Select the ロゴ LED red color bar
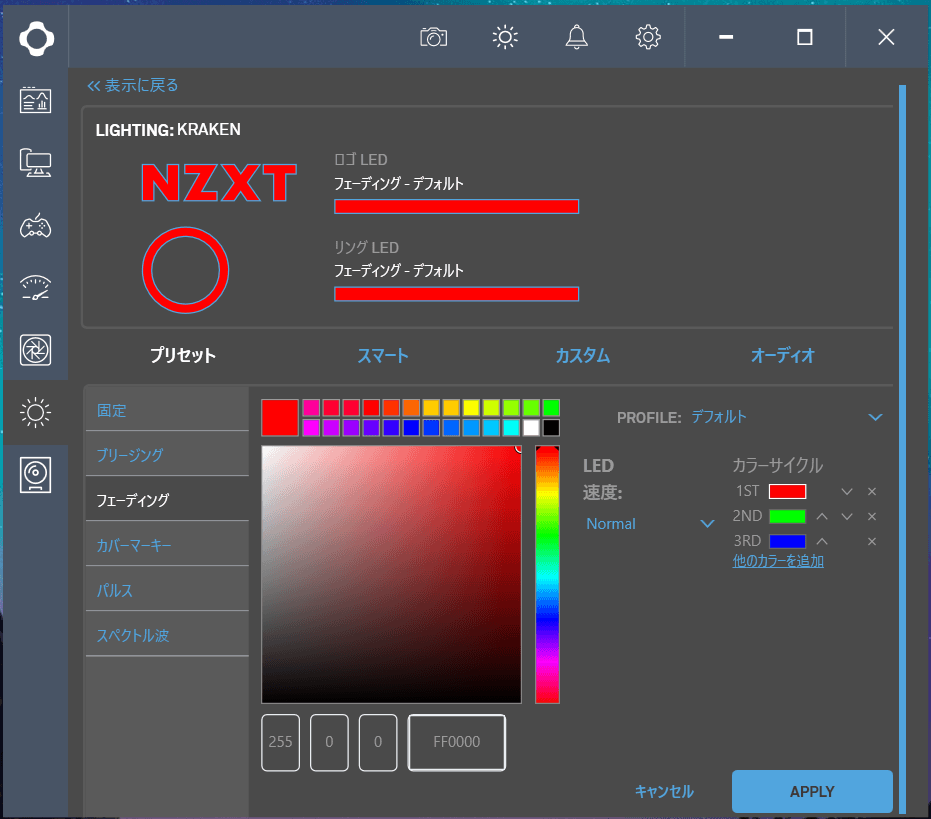The image size is (931, 819). [x=456, y=206]
